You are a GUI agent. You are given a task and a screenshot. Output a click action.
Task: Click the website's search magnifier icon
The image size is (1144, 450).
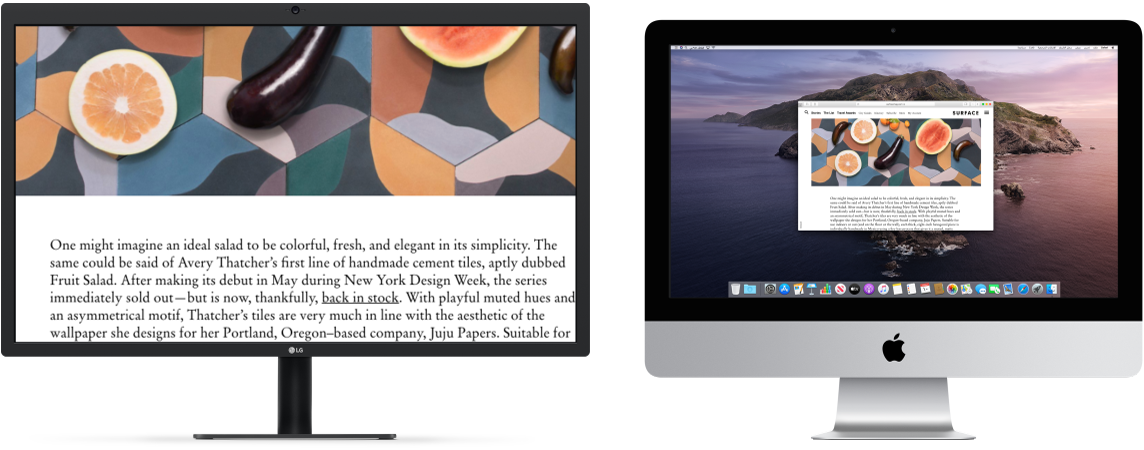pos(806,112)
